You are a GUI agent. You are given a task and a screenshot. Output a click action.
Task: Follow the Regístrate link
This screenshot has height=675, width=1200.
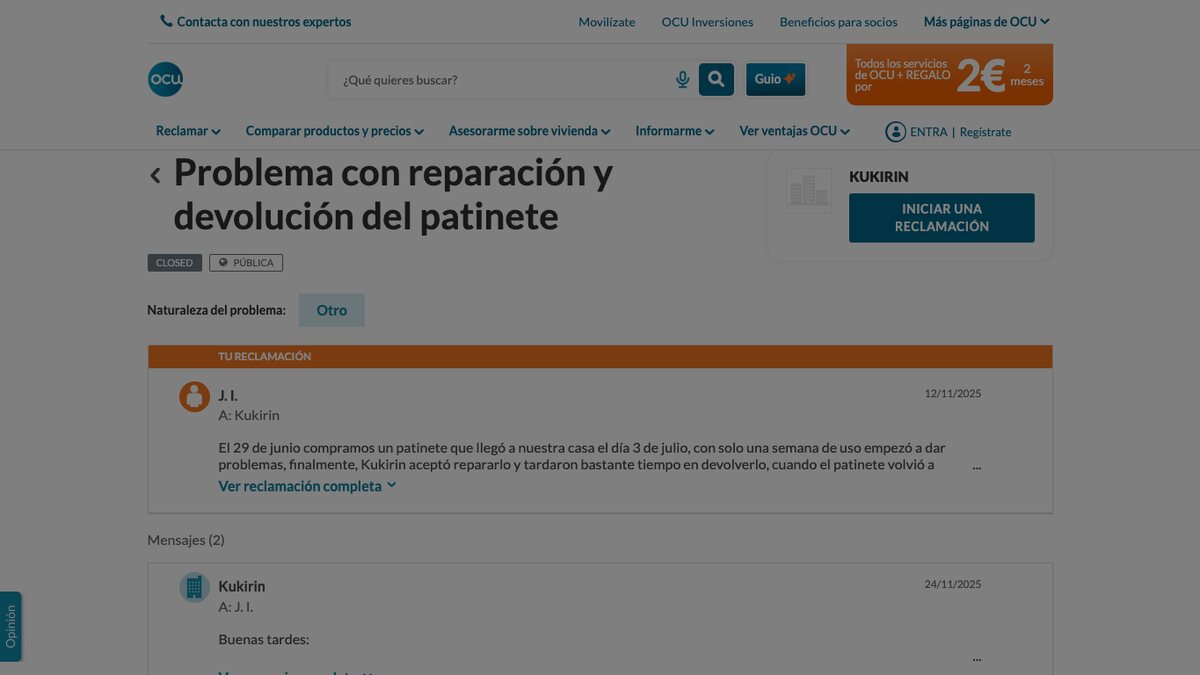coord(985,132)
